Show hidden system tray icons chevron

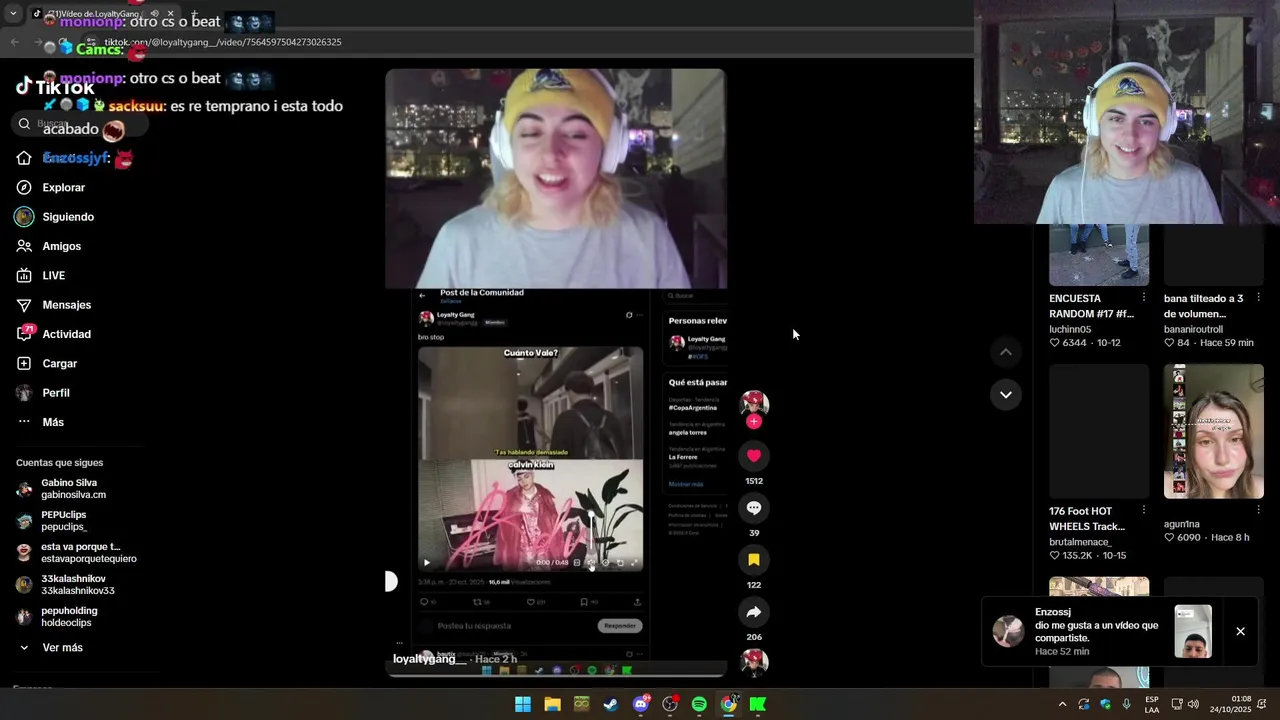pos(1062,704)
